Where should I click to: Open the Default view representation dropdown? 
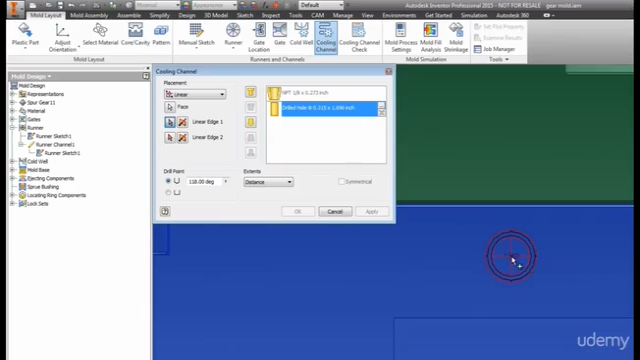coord(321,5)
